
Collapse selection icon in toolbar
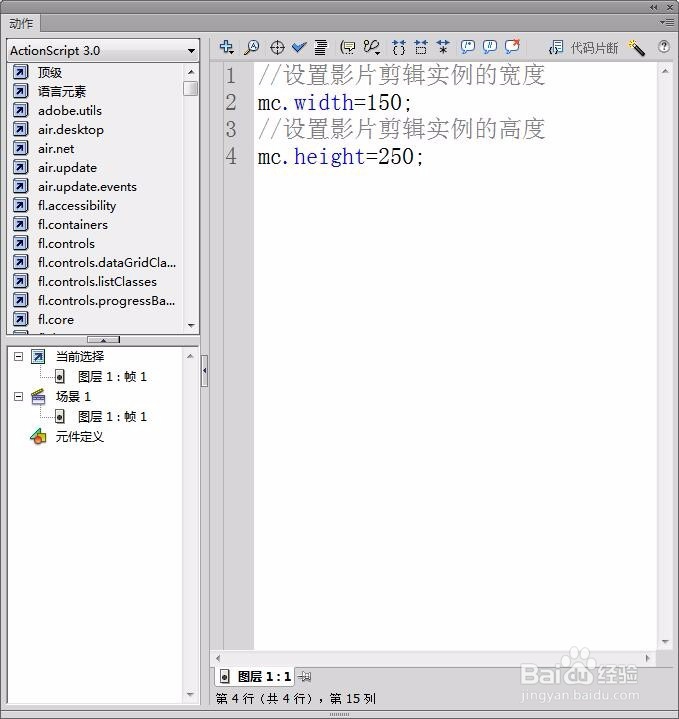(x=420, y=47)
